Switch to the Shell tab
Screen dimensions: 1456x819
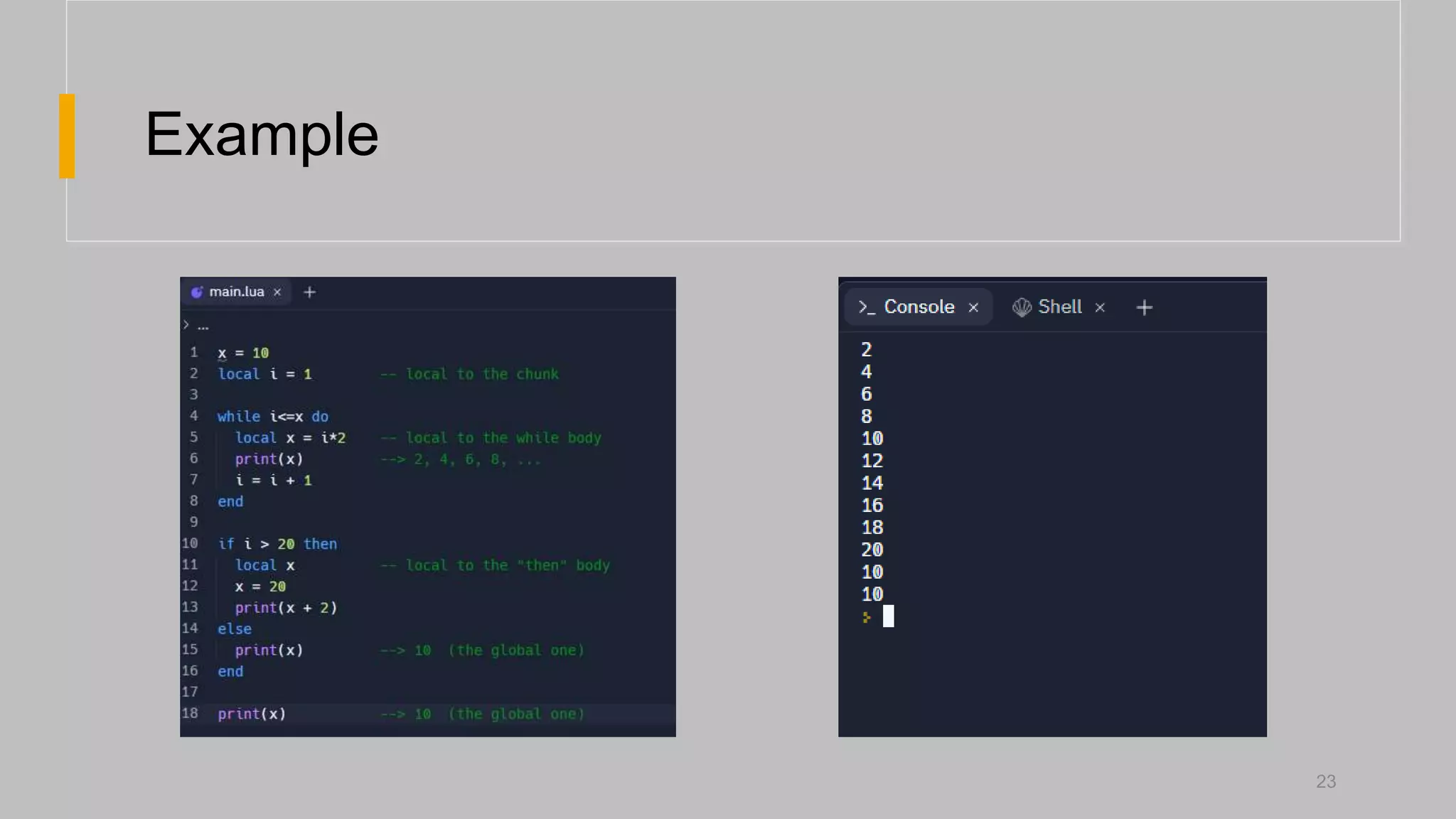(1059, 307)
